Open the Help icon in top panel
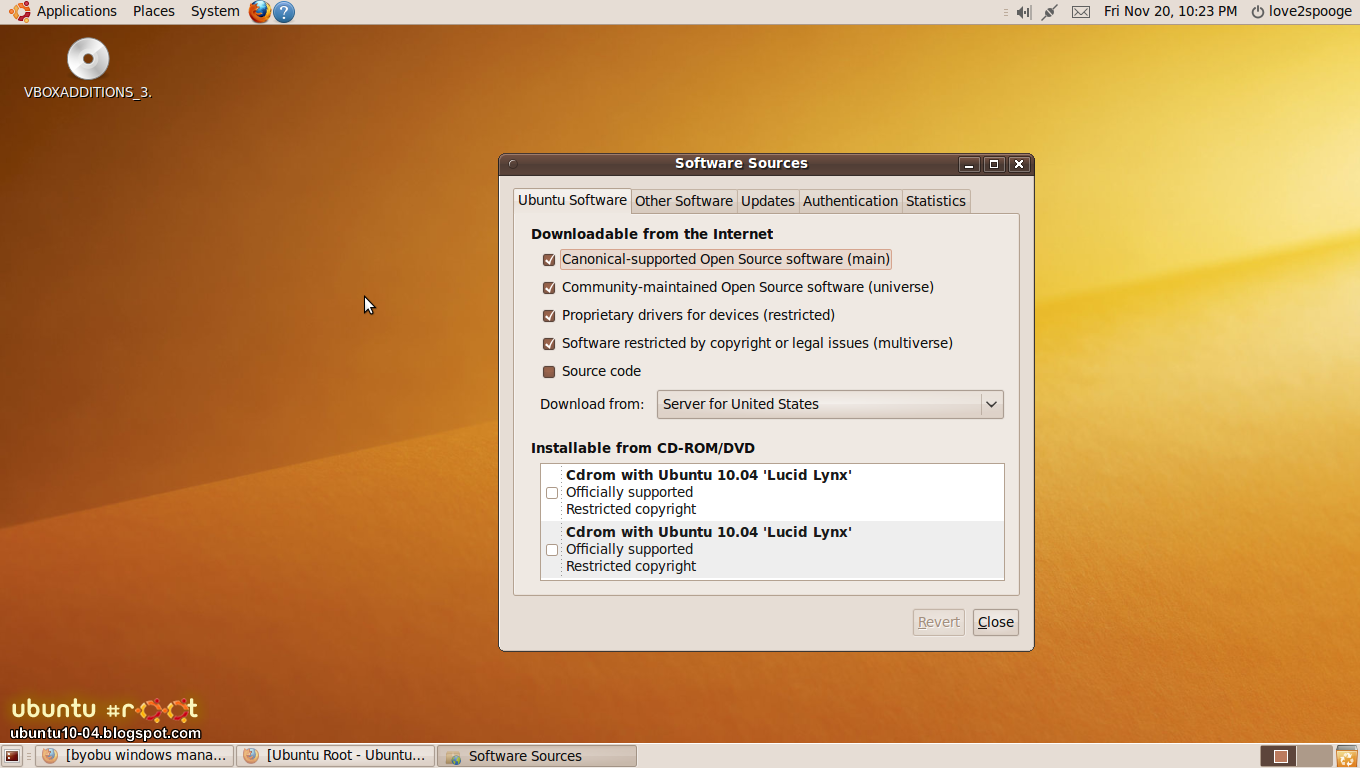 pos(284,12)
